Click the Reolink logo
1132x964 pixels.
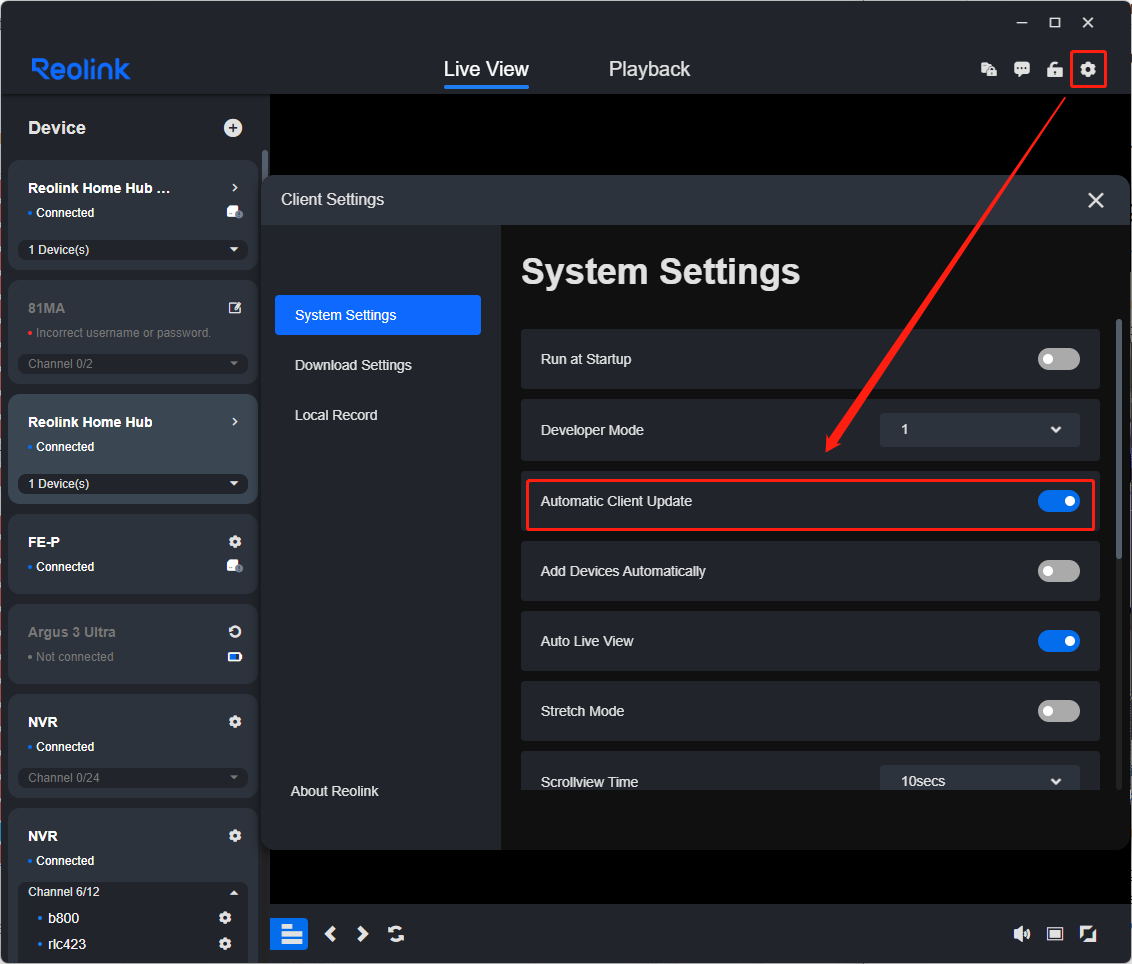[x=81, y=69]
